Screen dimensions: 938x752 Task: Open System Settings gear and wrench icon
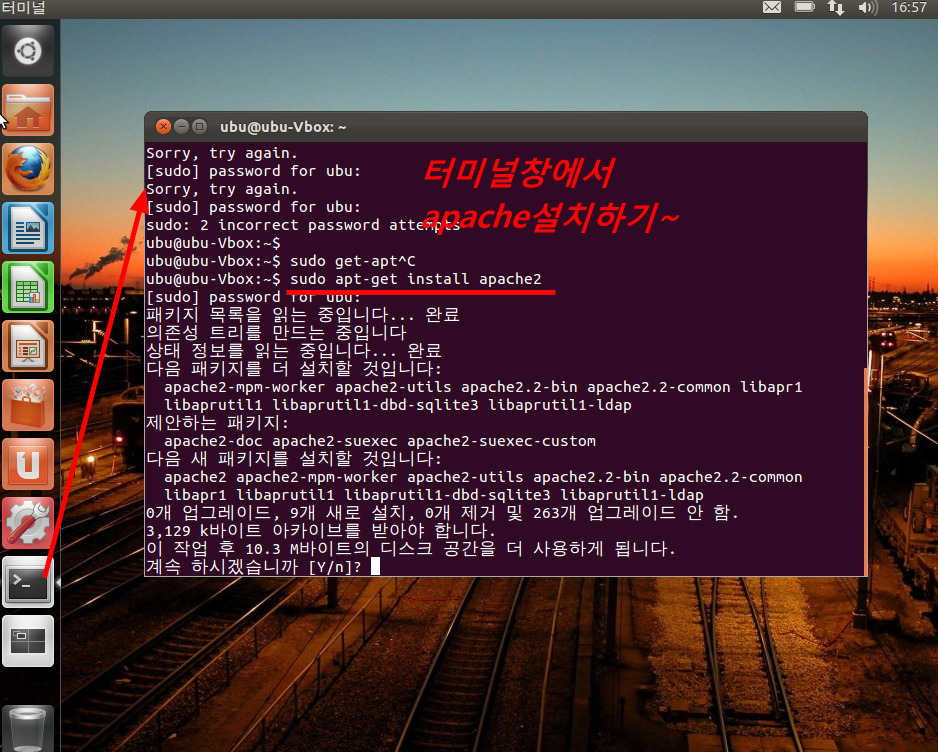[27, 522]
